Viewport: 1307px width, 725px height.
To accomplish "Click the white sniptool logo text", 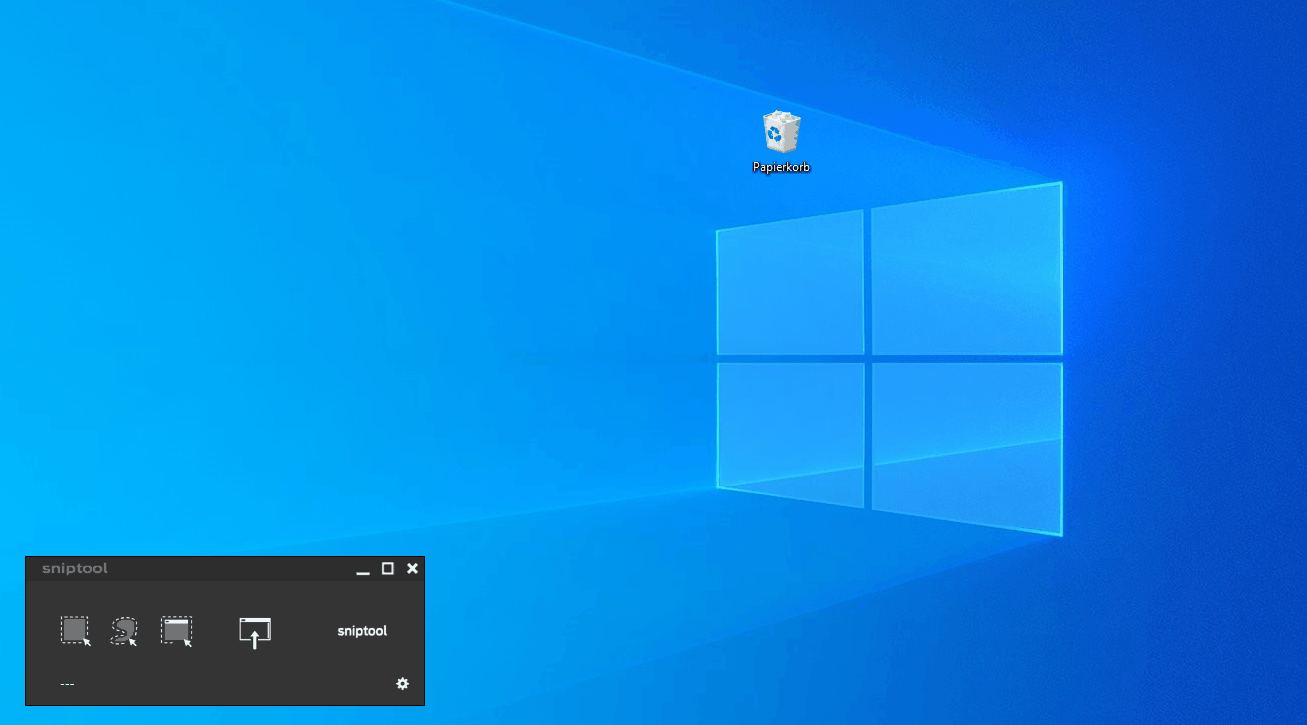I will [x=362, y=631].
